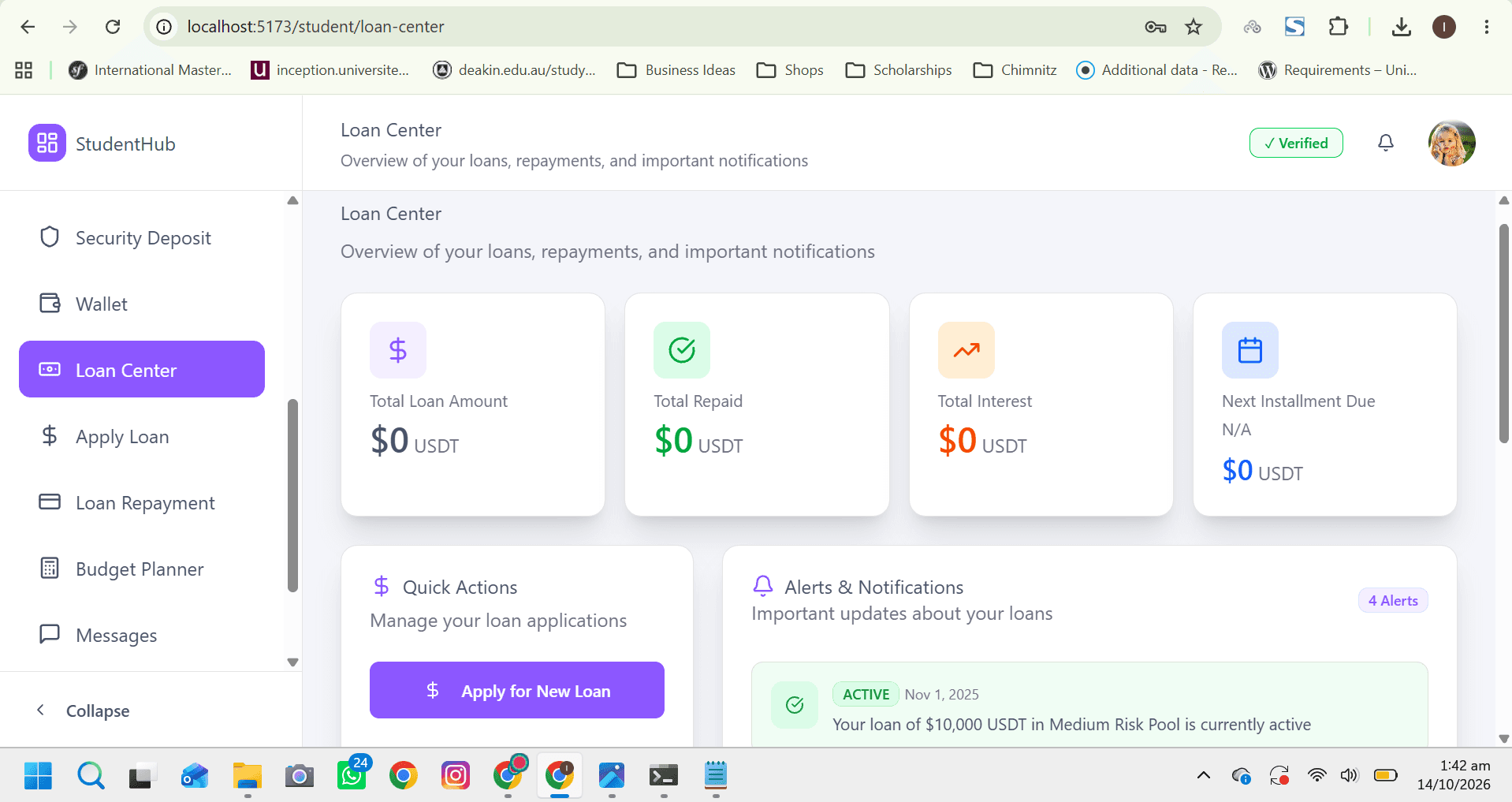Open the Scholarships bookmark folder
1512x802 pixels.
(899, 70)
